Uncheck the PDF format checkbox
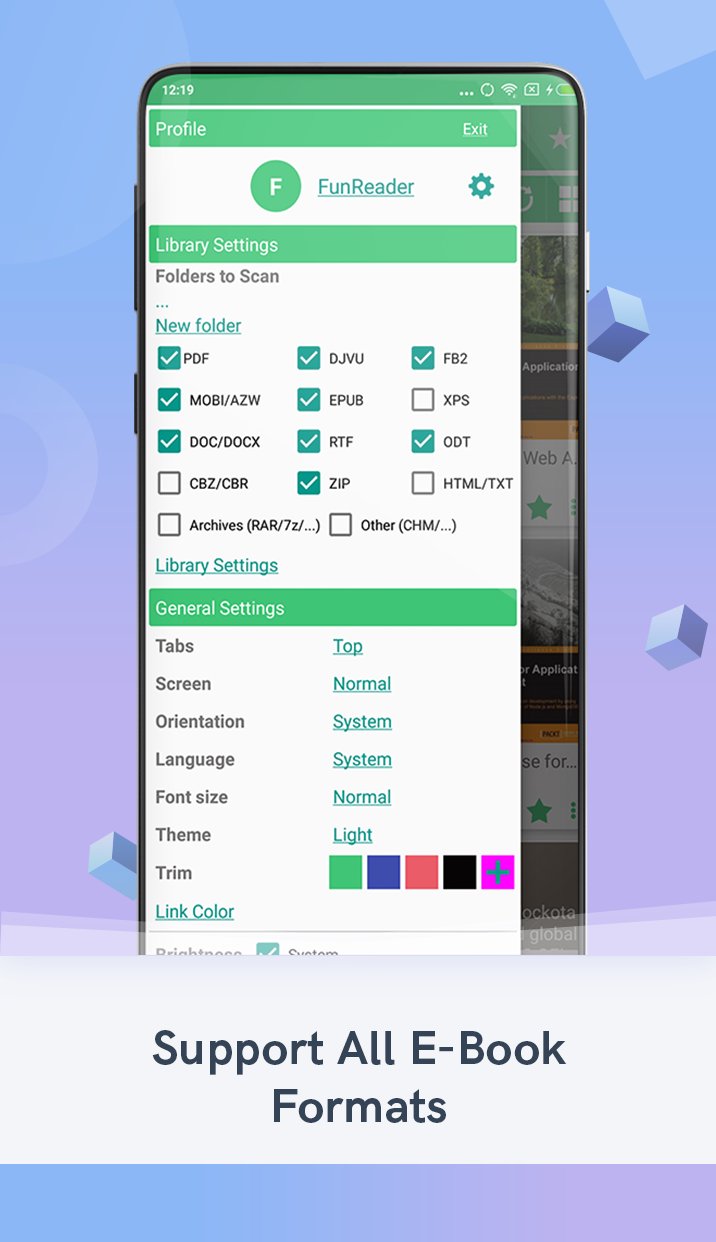Viewport: 716px width, 1242px height. [x=169, y=358]
